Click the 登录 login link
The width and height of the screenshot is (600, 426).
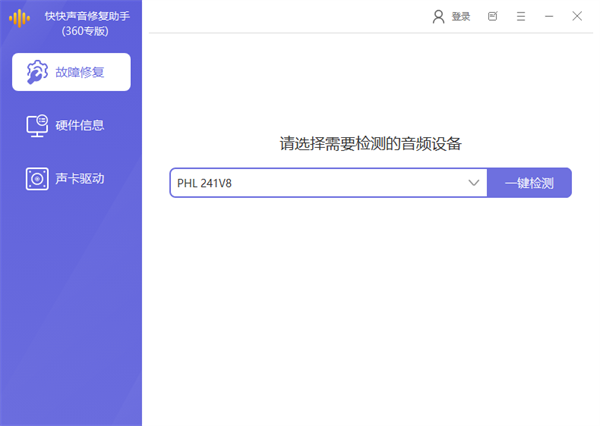point(460,16)
